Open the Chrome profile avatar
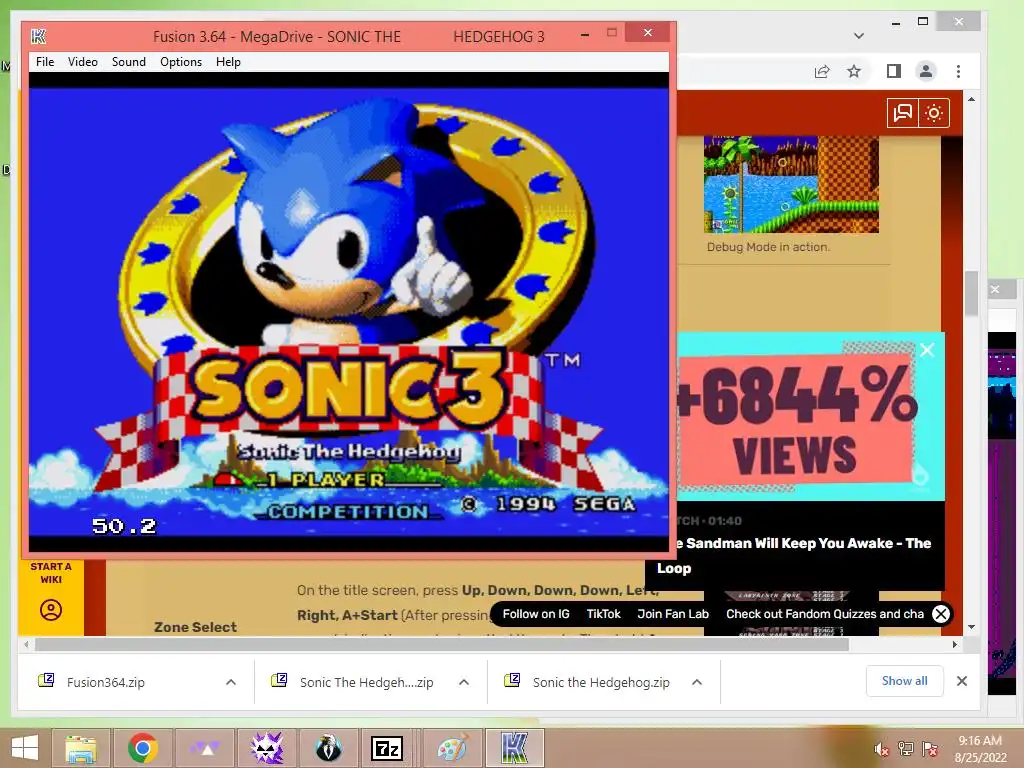The width and height of the screenshot is (1024, 768). (925, 71)
